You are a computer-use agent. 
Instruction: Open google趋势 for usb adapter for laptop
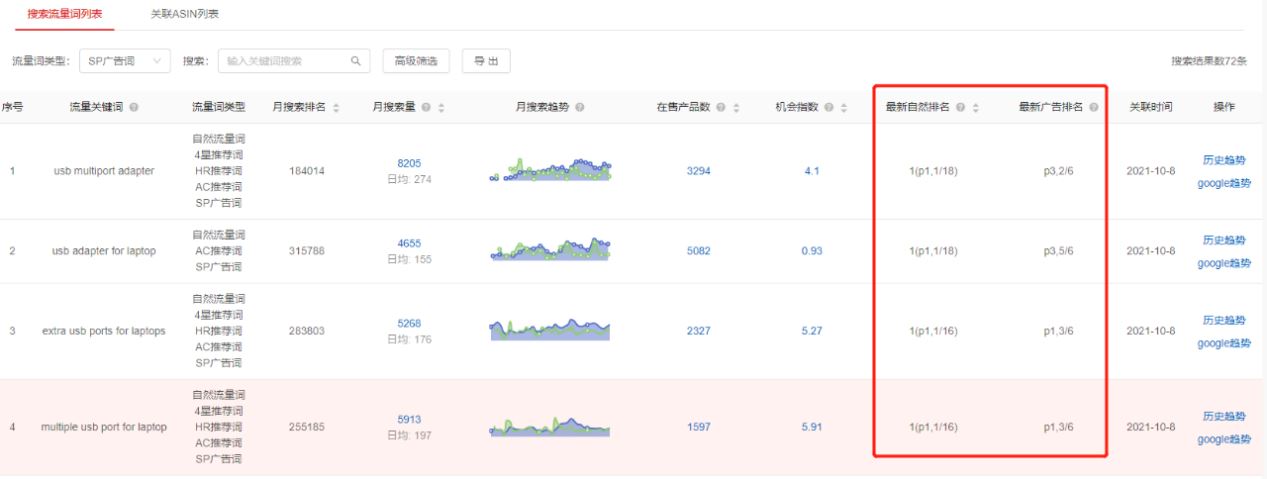(x=1224, y=263)
